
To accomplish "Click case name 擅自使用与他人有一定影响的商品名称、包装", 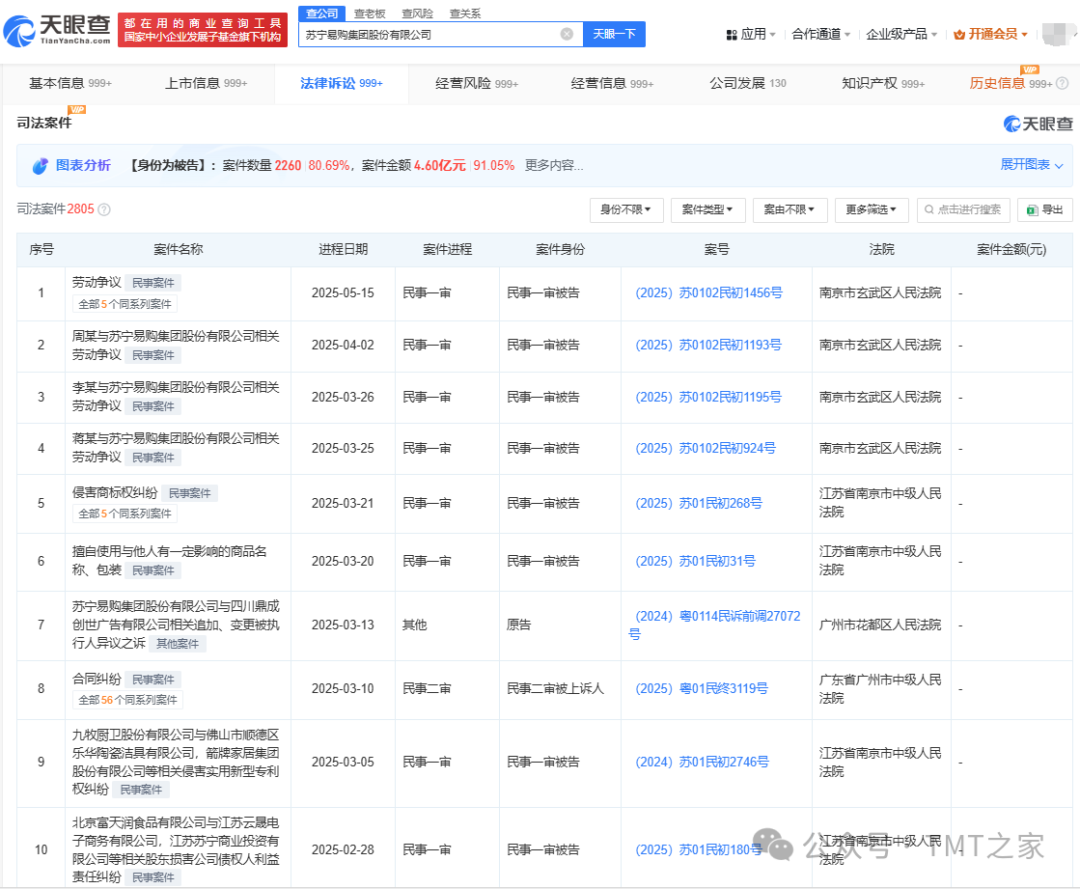I will pyautogui.click(x=169, y=561).
